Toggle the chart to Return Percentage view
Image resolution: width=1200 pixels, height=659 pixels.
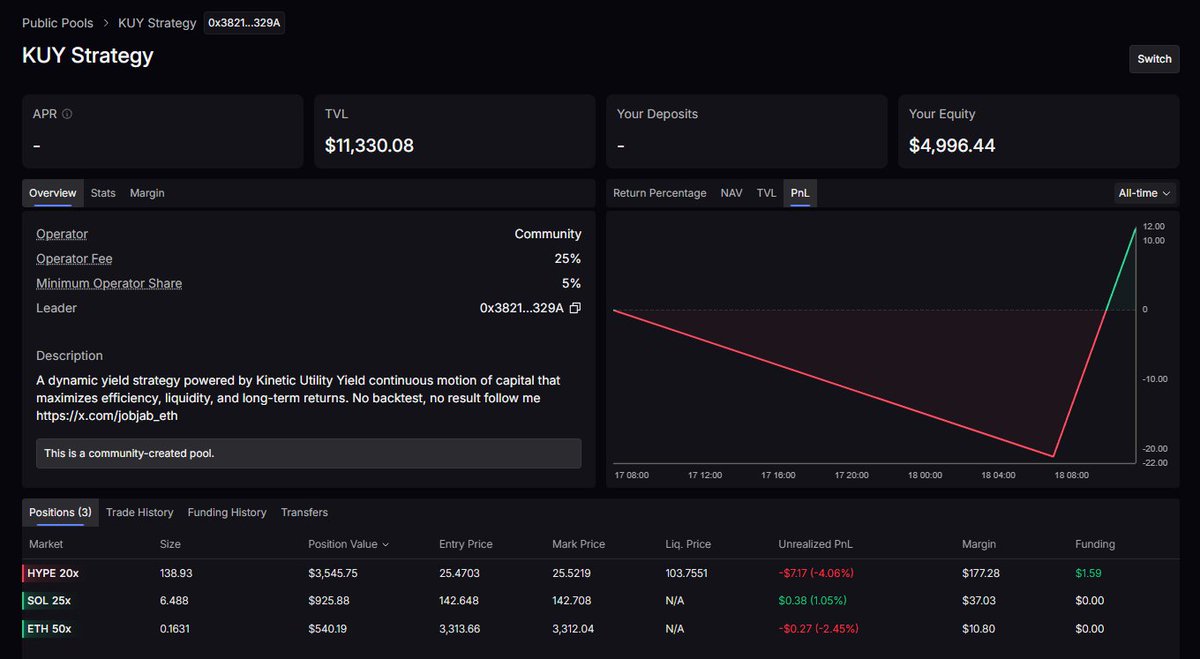[x=659, y=192]
